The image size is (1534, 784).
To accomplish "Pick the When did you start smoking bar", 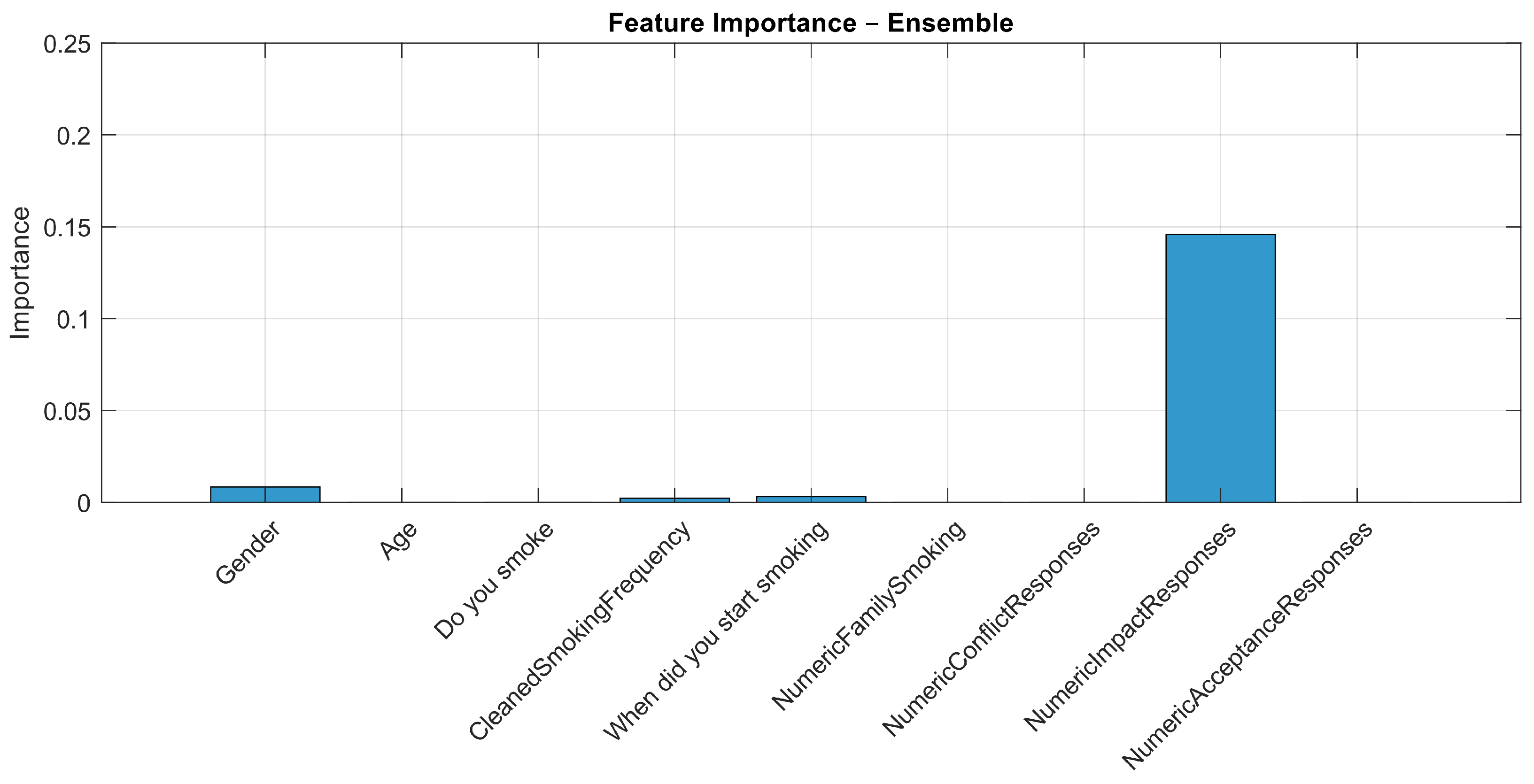I will pyautogui.click(x=811, y=499).
